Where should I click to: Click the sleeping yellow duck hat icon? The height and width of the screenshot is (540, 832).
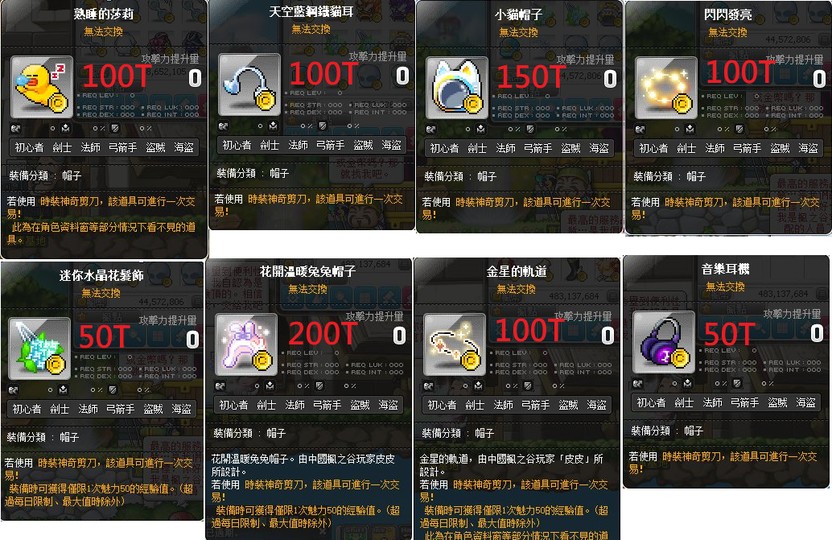point(41,87)
